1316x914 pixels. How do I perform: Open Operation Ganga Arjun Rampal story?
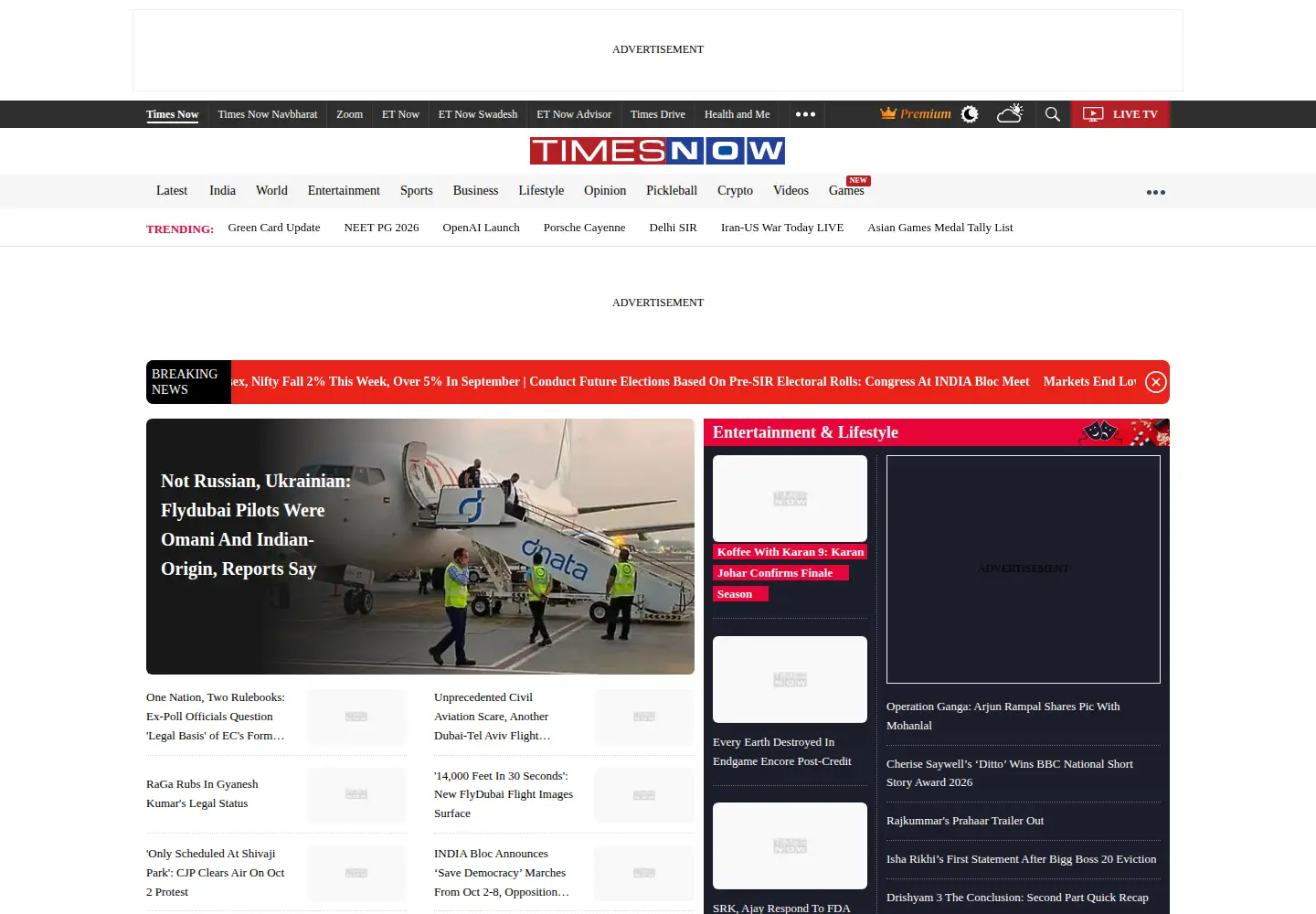click(x=1003, y=716)
